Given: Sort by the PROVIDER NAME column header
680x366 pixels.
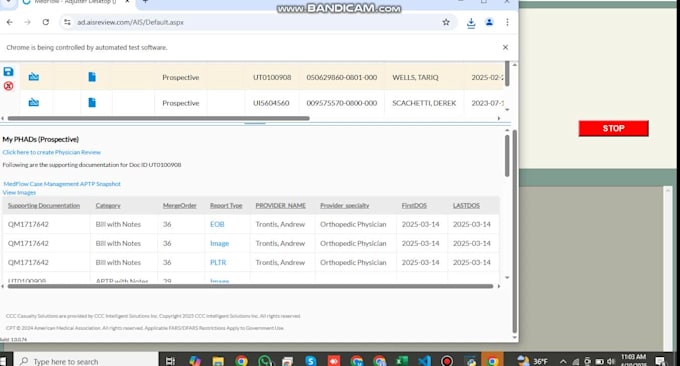Looking at the screenshot, I should pyautogui.click(x=281, y=206).
